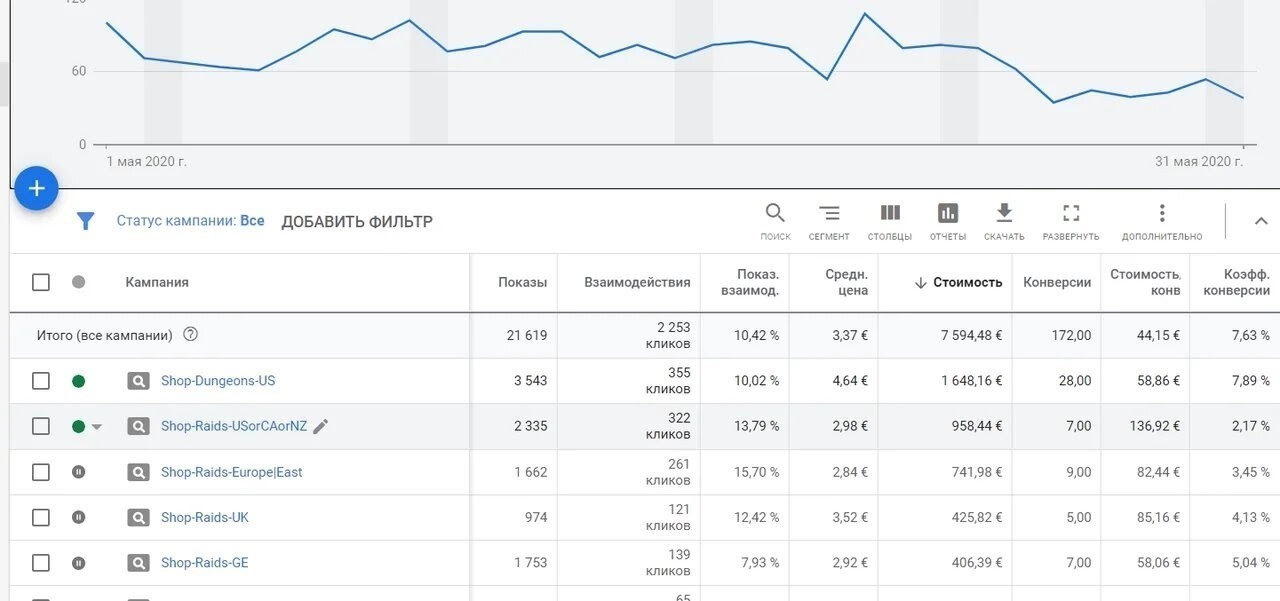Screen dimensions: 1280x601
Task: Tick the checkbox for Shop-Raids-Europe|East
Action: [x=41, y=472]
